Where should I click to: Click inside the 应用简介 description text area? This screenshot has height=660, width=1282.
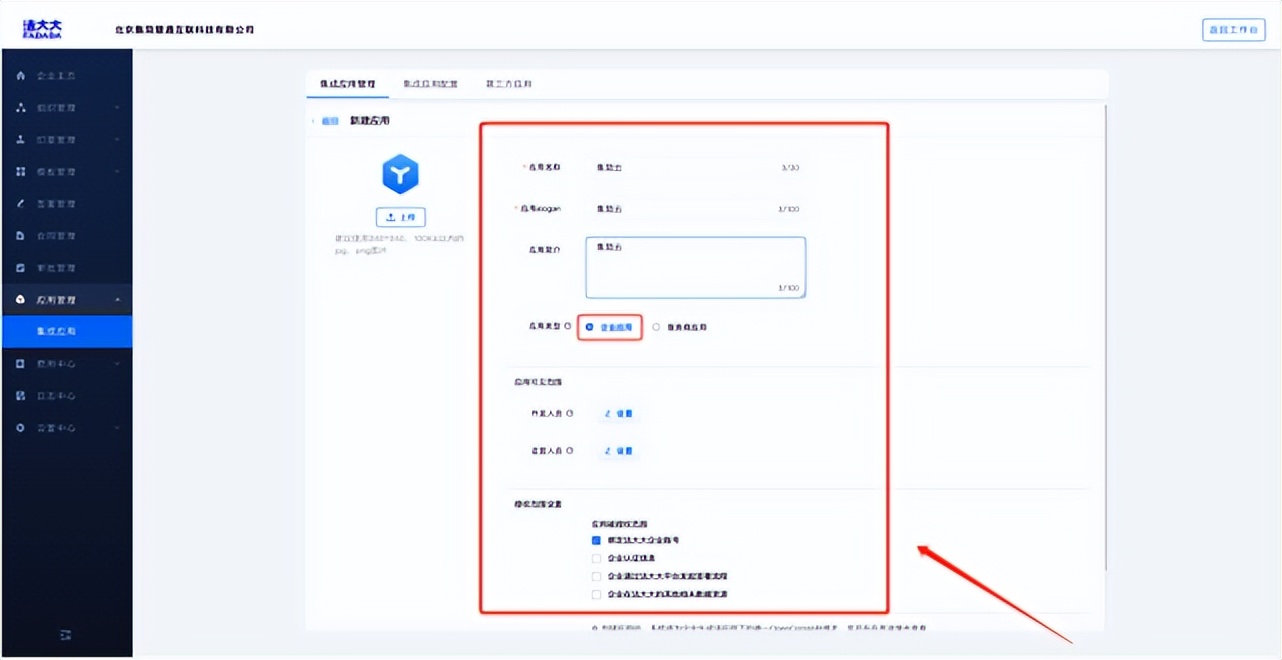694,268
